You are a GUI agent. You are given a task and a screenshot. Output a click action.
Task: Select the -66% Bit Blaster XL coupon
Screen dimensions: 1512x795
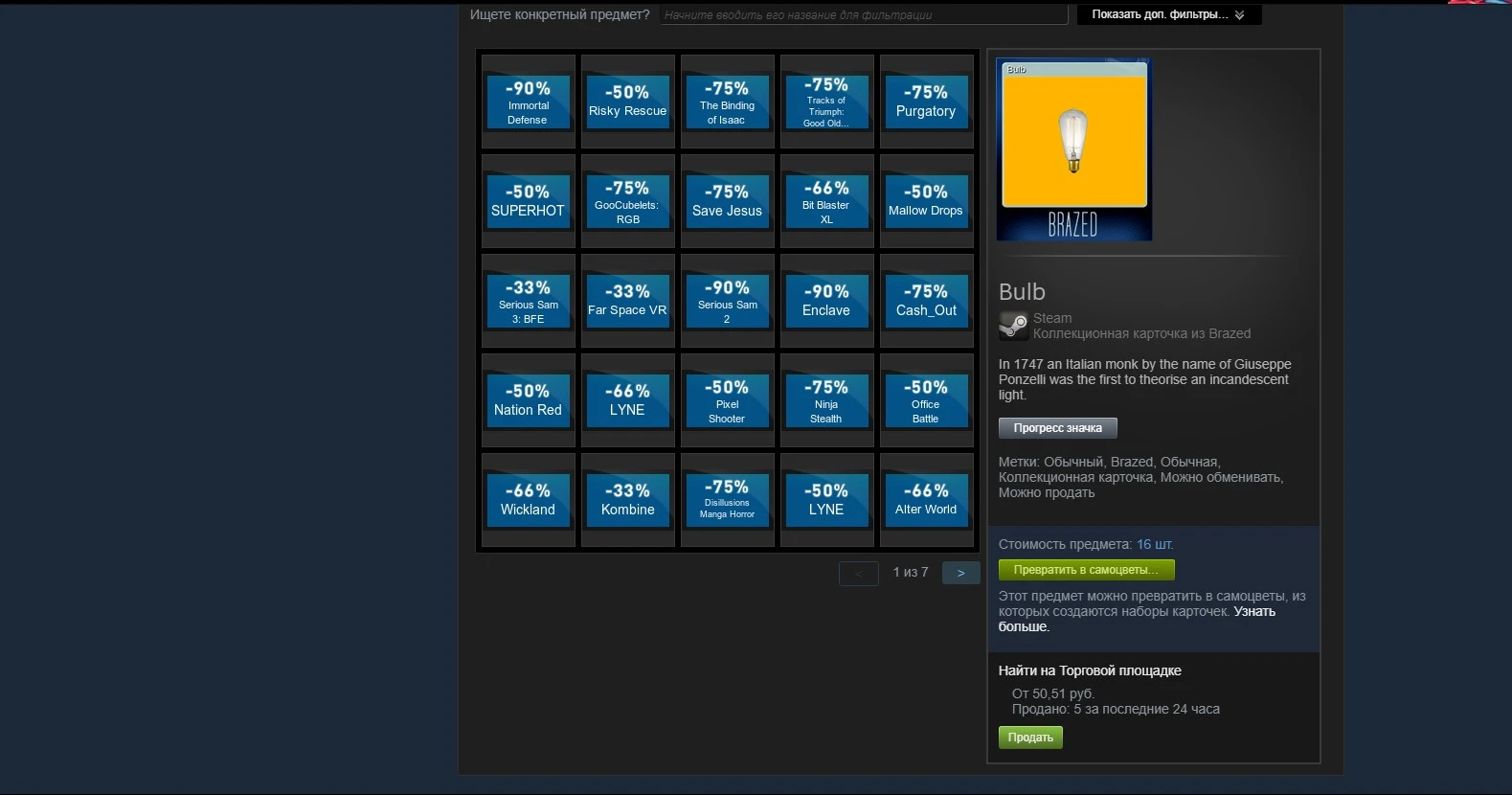click(x=827, y=201)
